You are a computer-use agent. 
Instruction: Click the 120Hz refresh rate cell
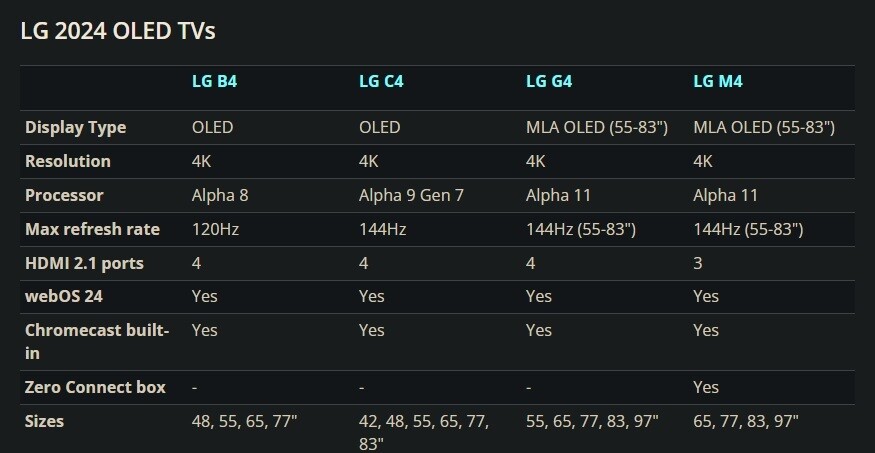pos(215,229)
